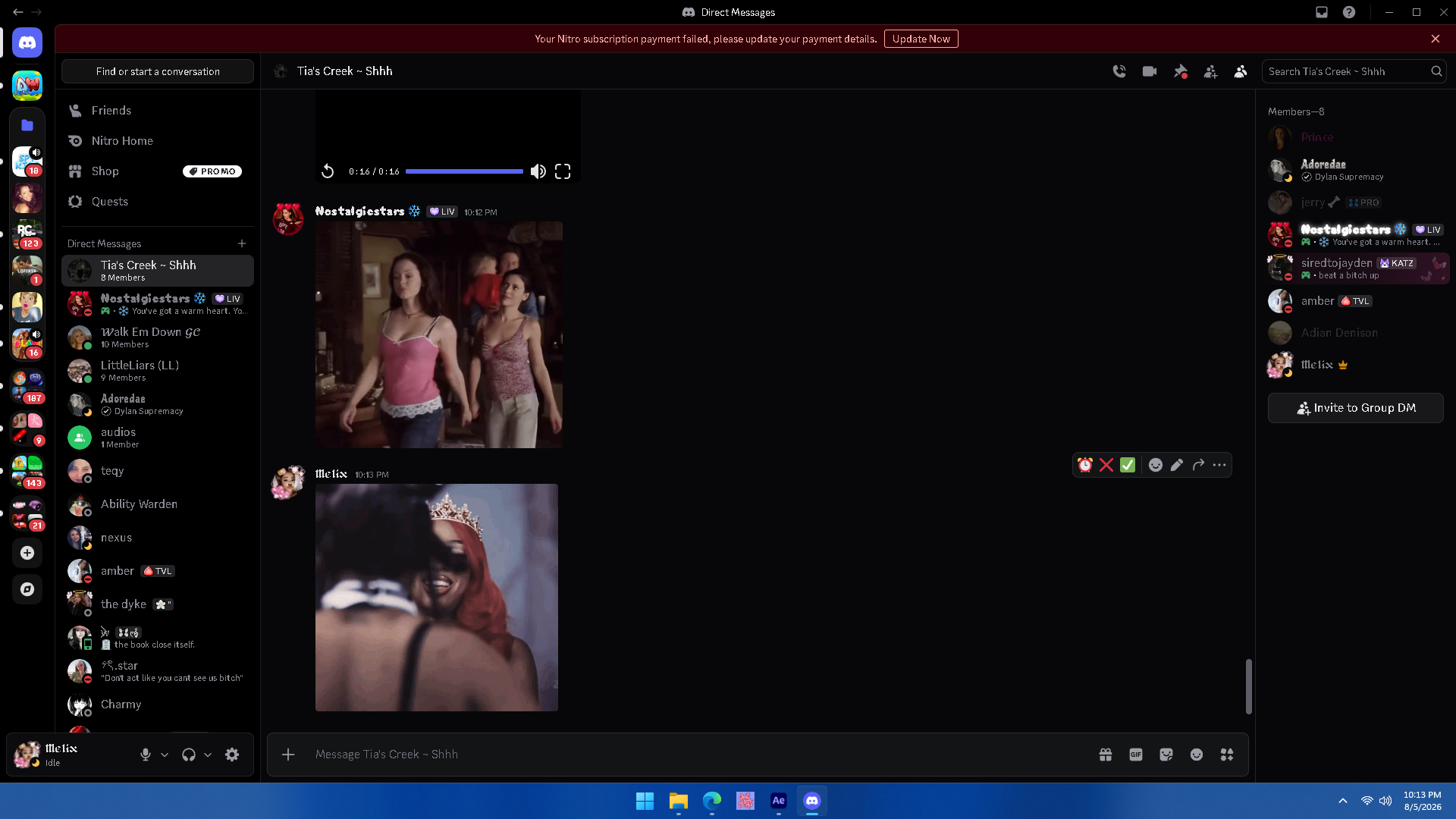
Task: Toggle microphone mute in user panel
Action: [x=146, y=755]
